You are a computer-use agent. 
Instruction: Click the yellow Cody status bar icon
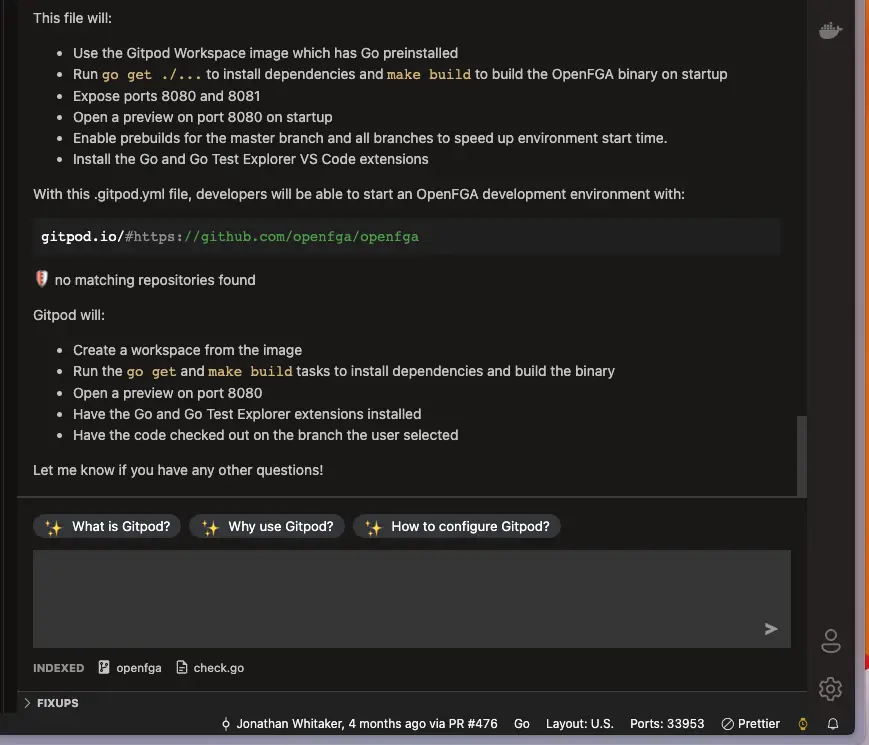coord(802,723)
